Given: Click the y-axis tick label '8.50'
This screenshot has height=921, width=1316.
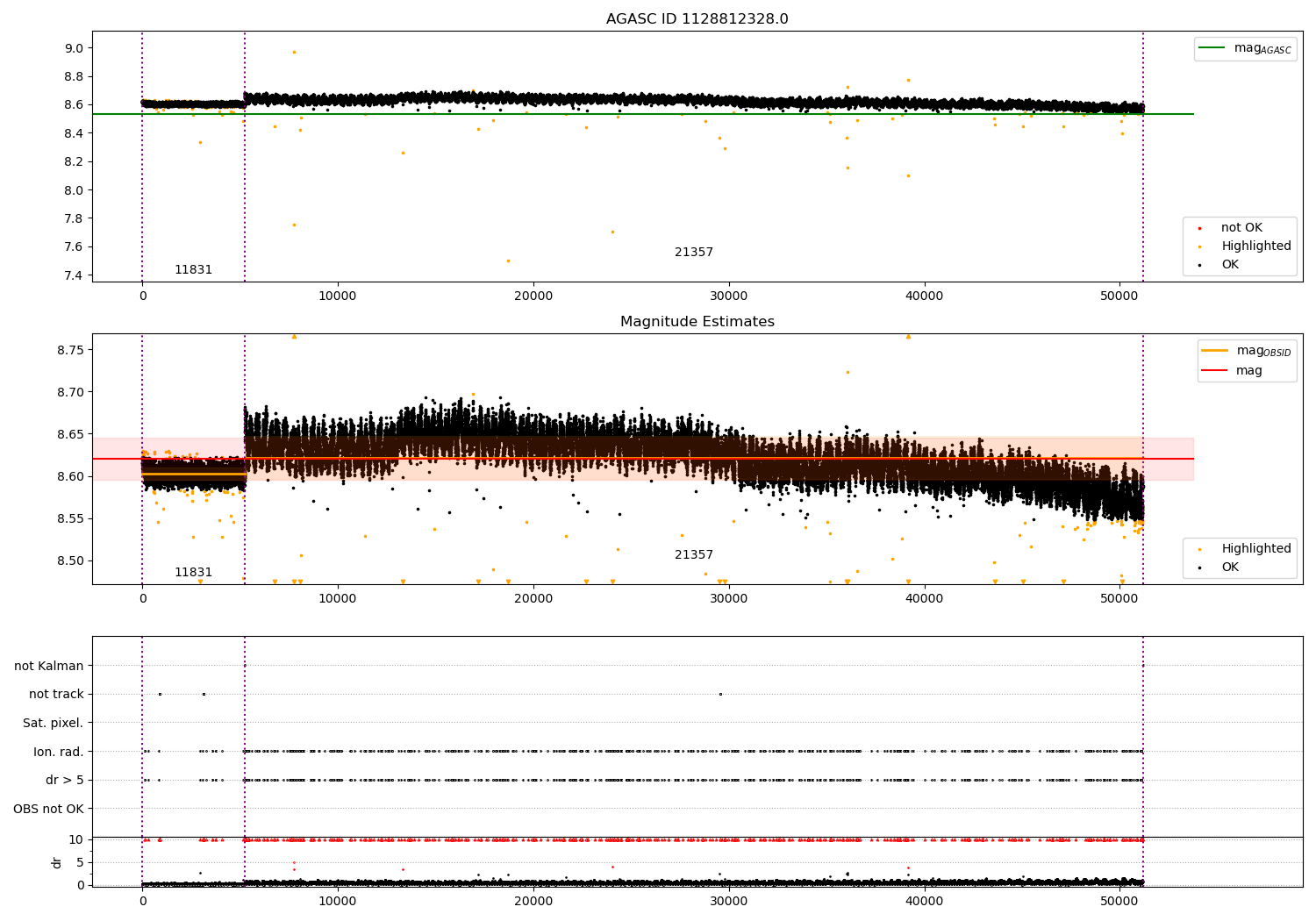Looking at the screenshot, I should (70, 561).
